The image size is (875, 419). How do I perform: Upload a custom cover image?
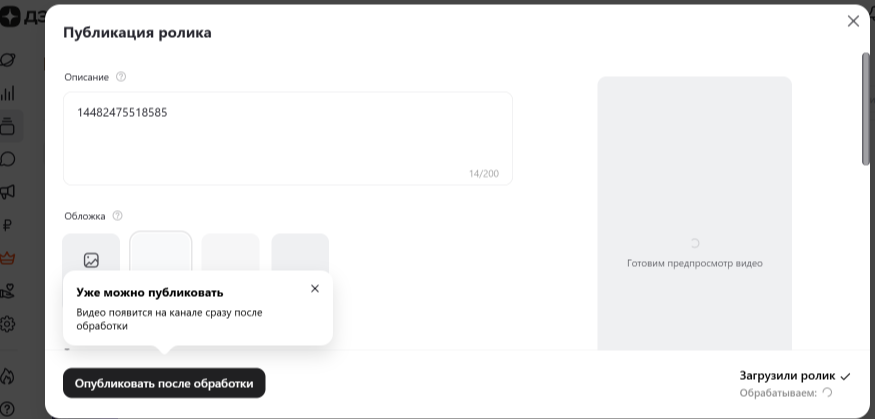point(91,259)
